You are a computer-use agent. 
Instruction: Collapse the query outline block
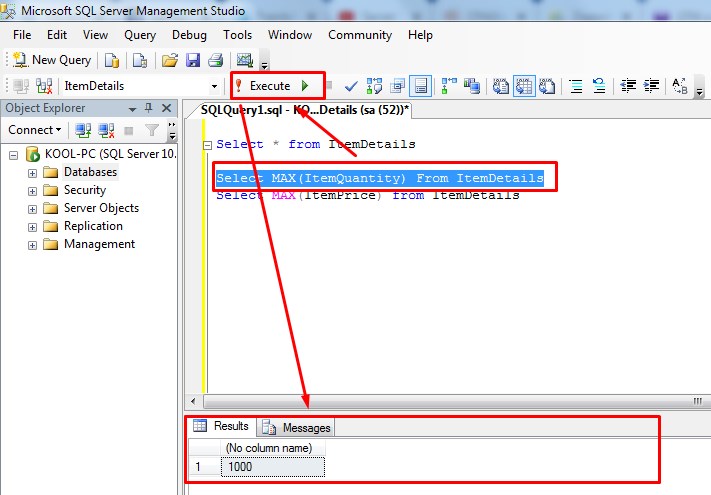tap(207, 146)
